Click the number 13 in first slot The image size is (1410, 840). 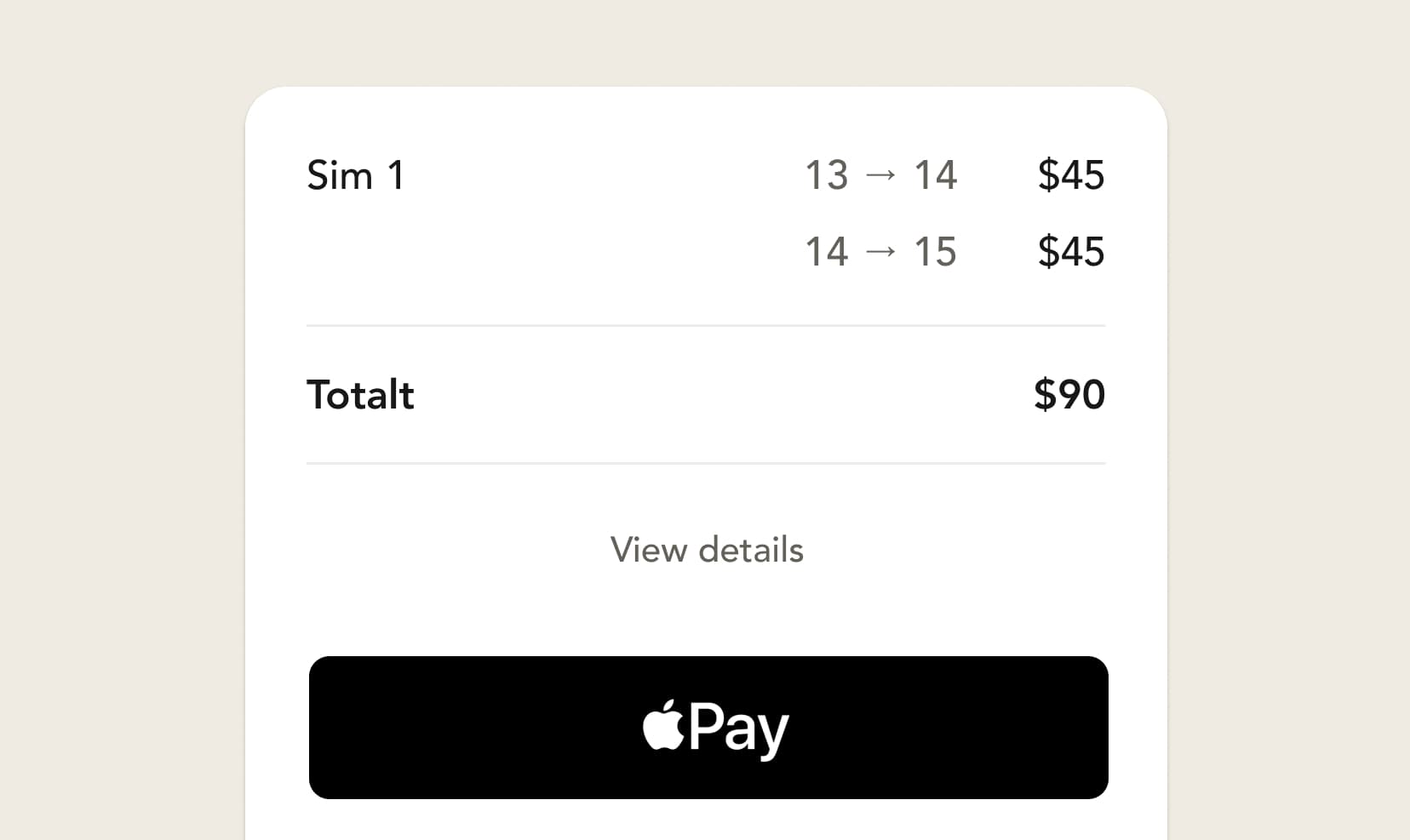(x=827, y=175)
